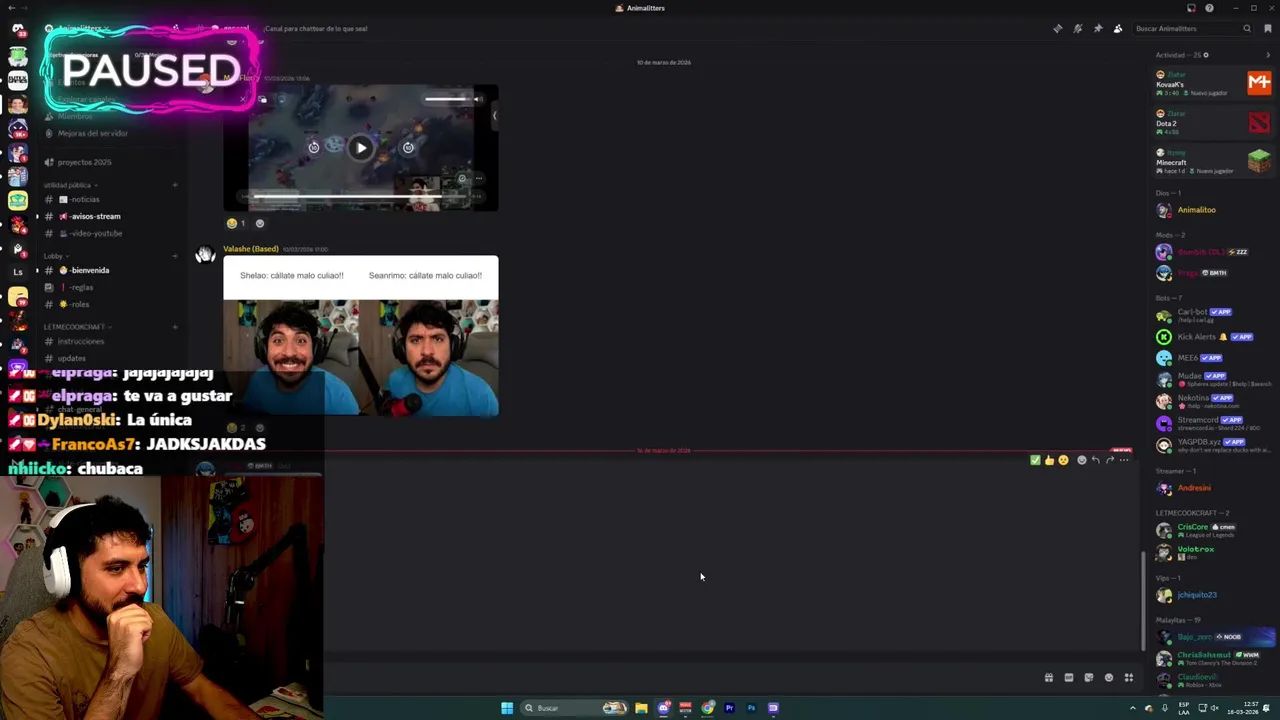Toggle the member list icon
This screenshot has height=720, width=1280.
[1118, 28]
